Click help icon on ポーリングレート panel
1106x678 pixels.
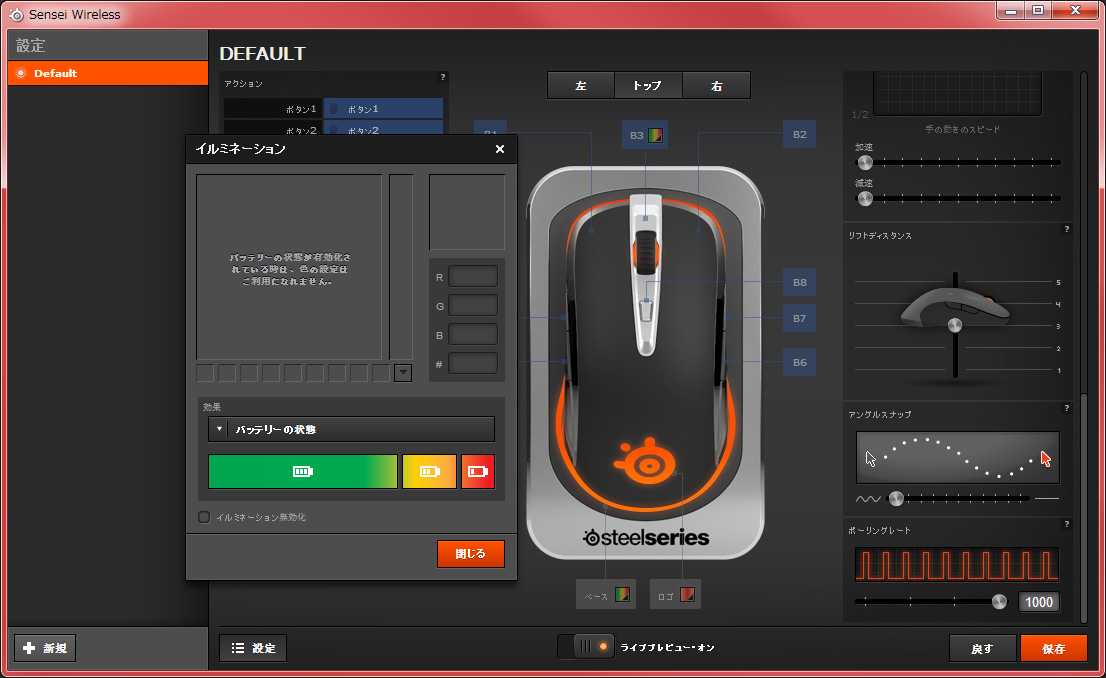point(1066,524)
